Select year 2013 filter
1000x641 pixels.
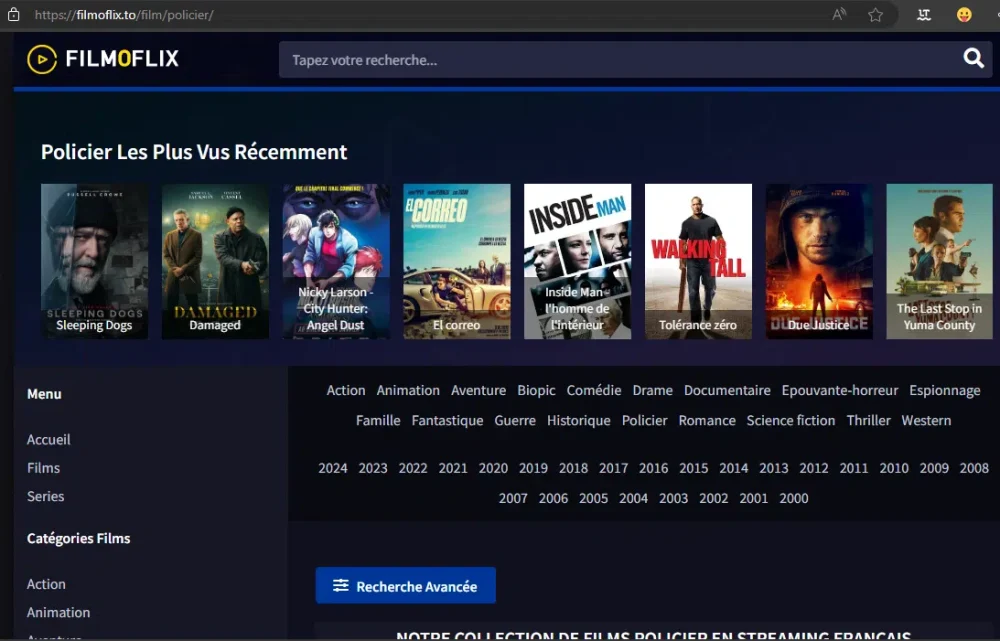(x=774, y=468)
